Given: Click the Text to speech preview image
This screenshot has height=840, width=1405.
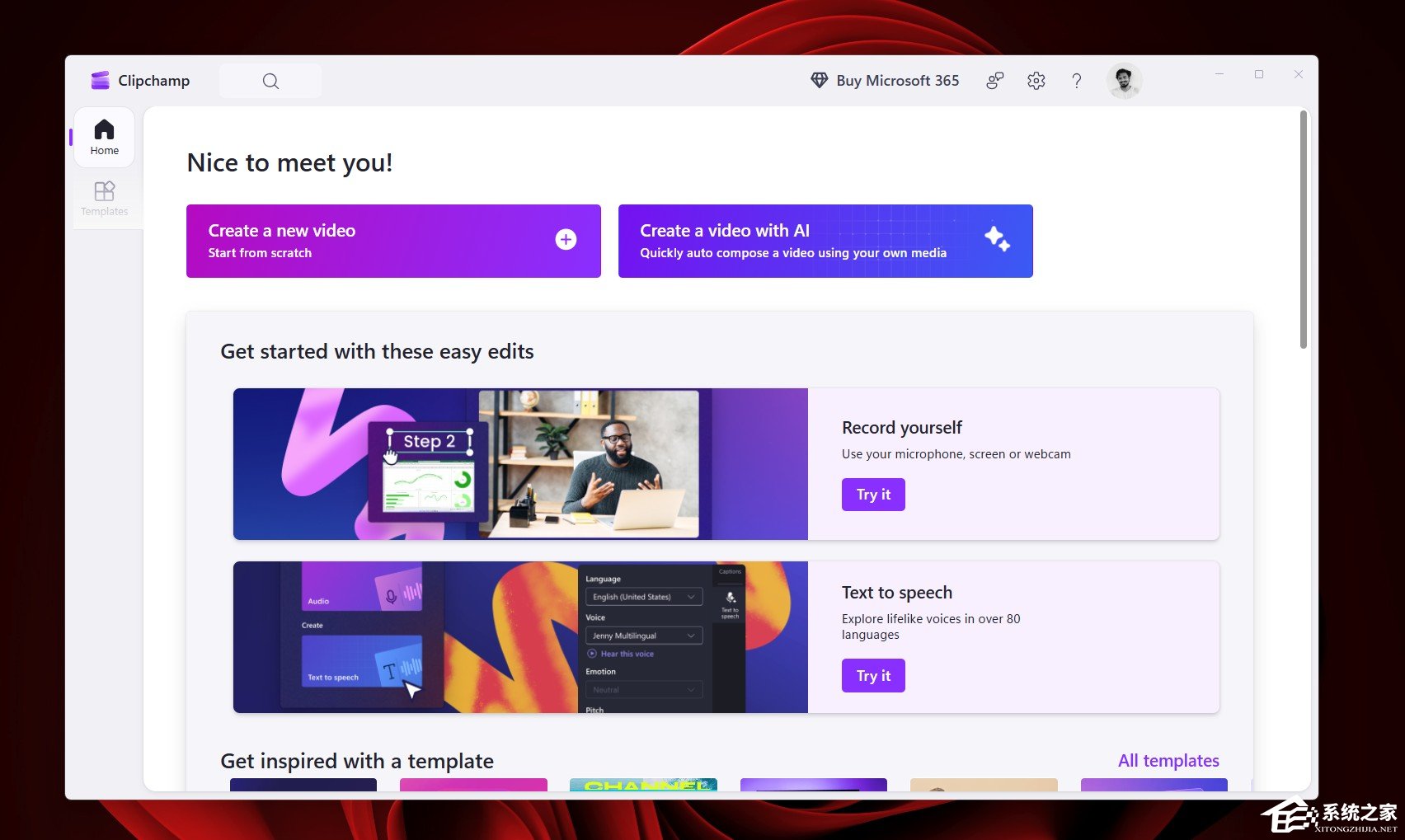Looking at the screenshot, I should point(520,637).
